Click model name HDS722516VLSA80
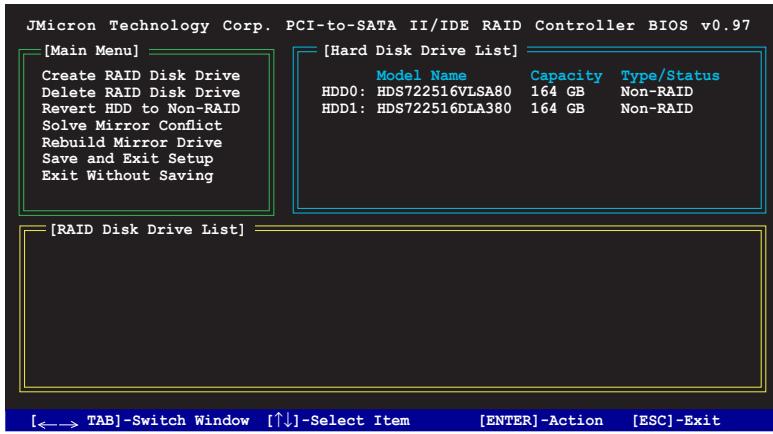The image size is (773, 434). (x=444, y=92)
